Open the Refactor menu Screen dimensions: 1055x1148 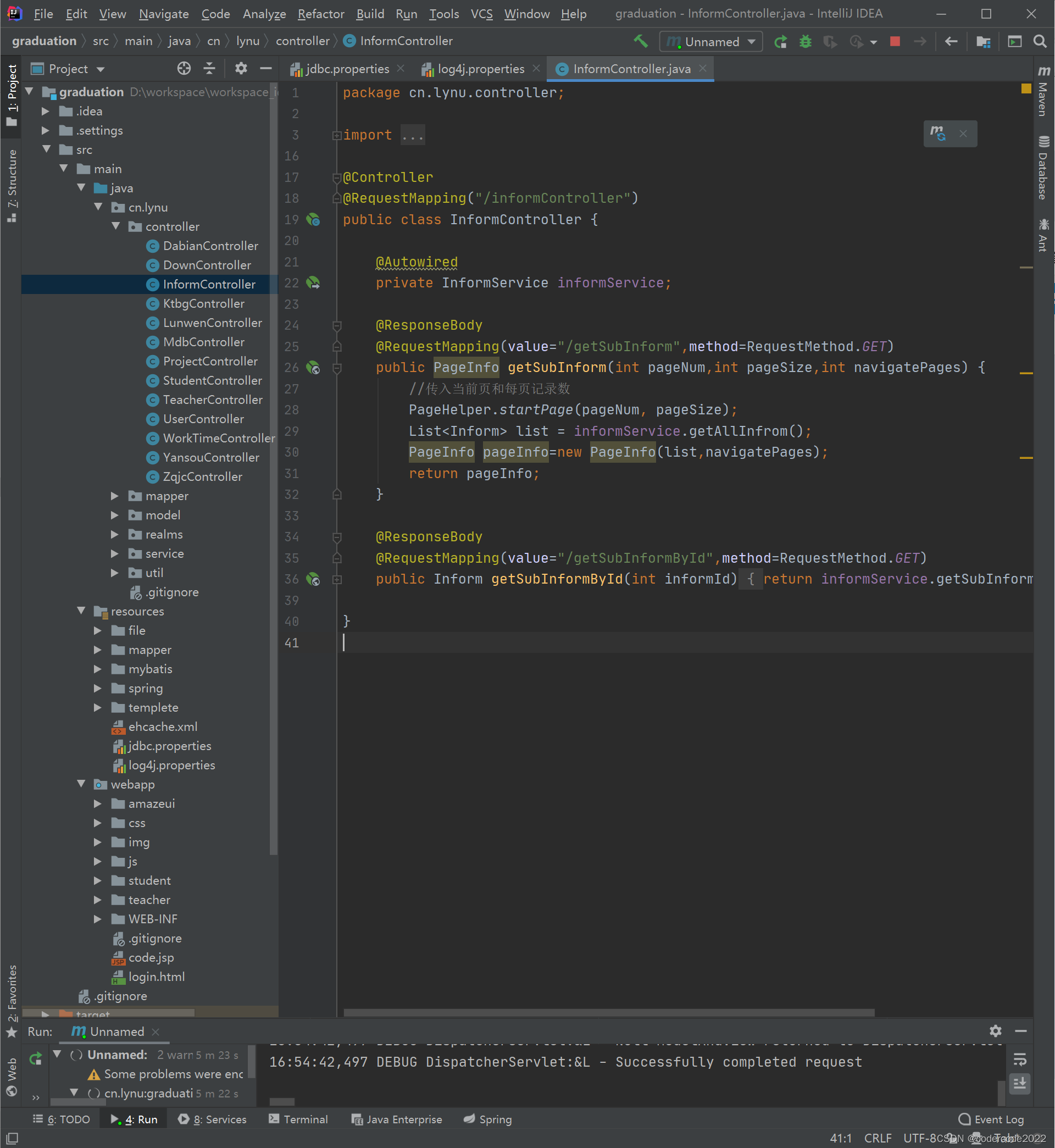click(x=321, y=14)
